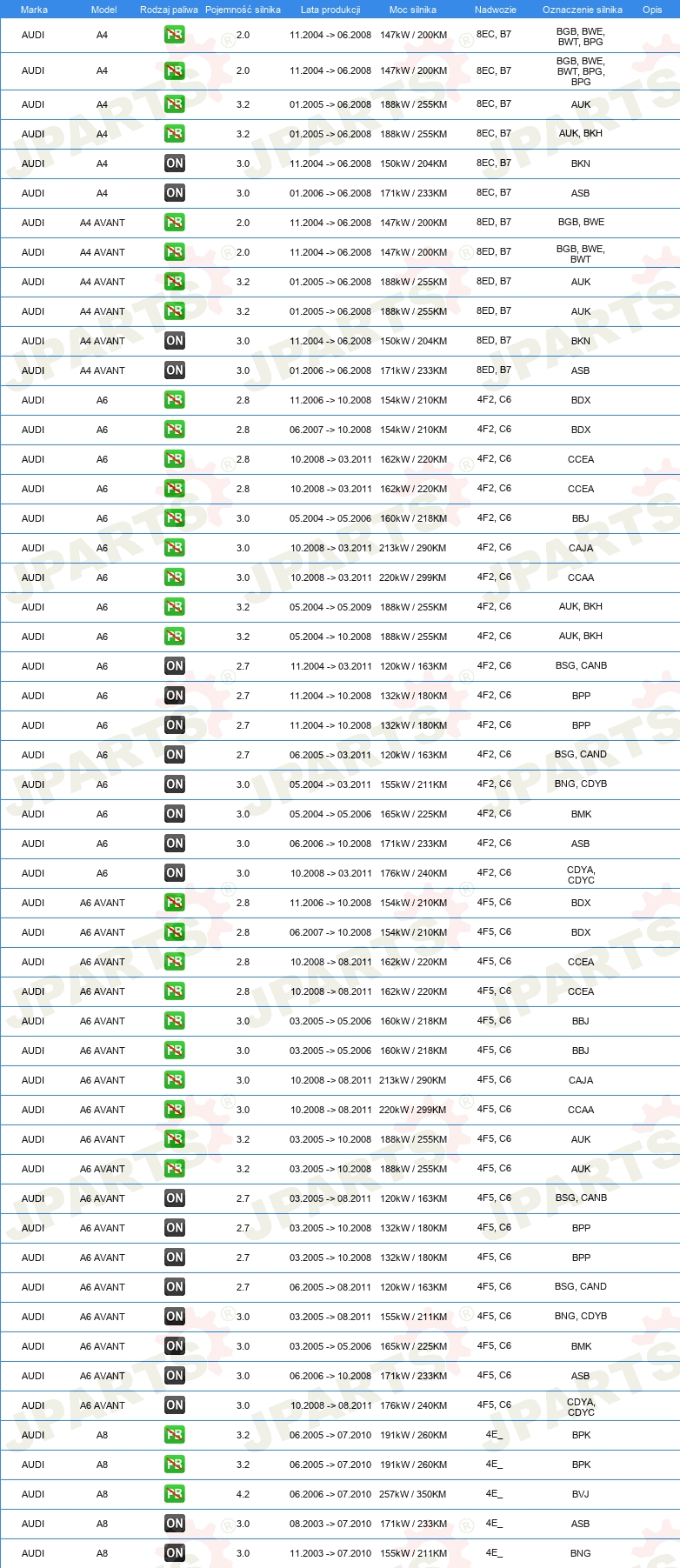The height and width of the screenshot is (1568, 680).
Task: Click the Moc silnika column header
Action: 413,10
